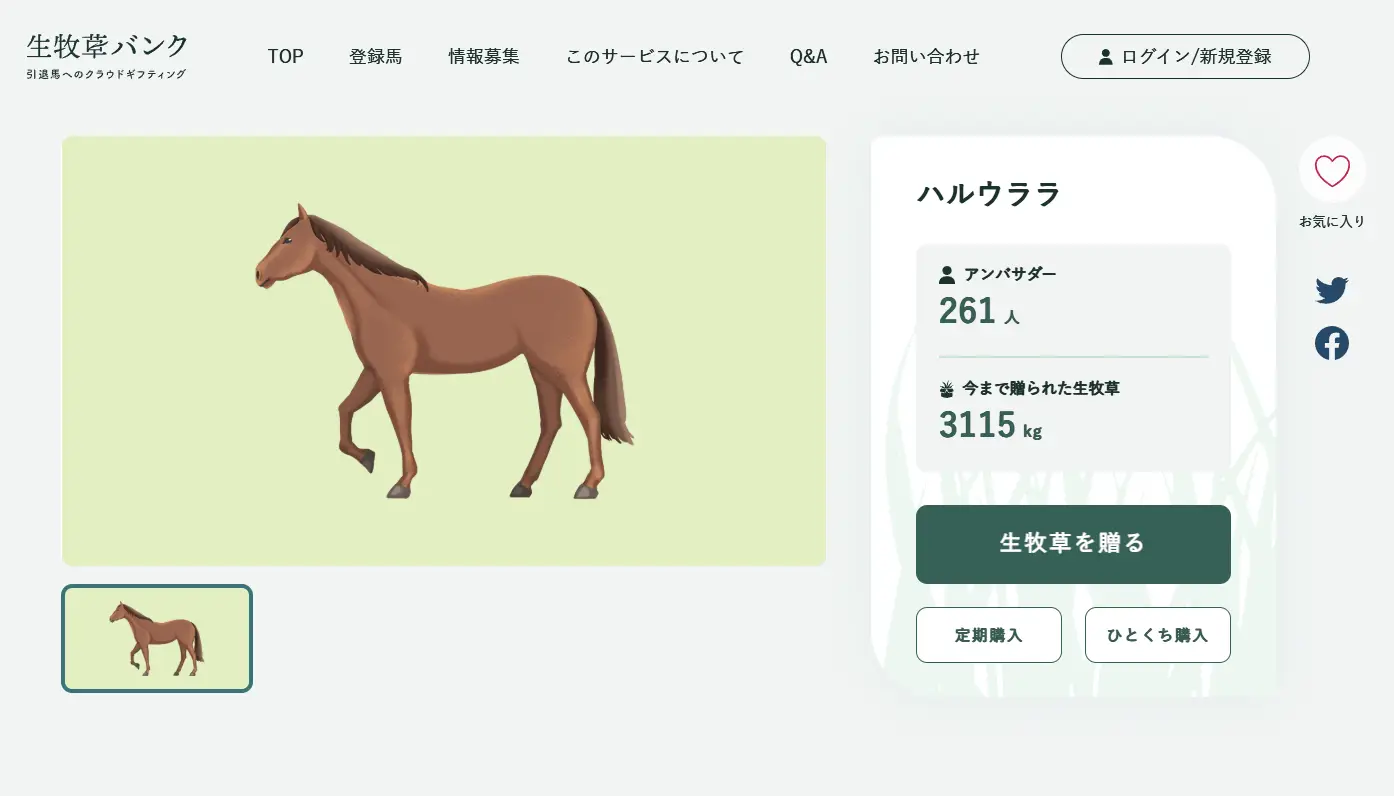Go to the TOP menu item
1394x796 pixels.
pyautogui.click(x=286, y=57)
